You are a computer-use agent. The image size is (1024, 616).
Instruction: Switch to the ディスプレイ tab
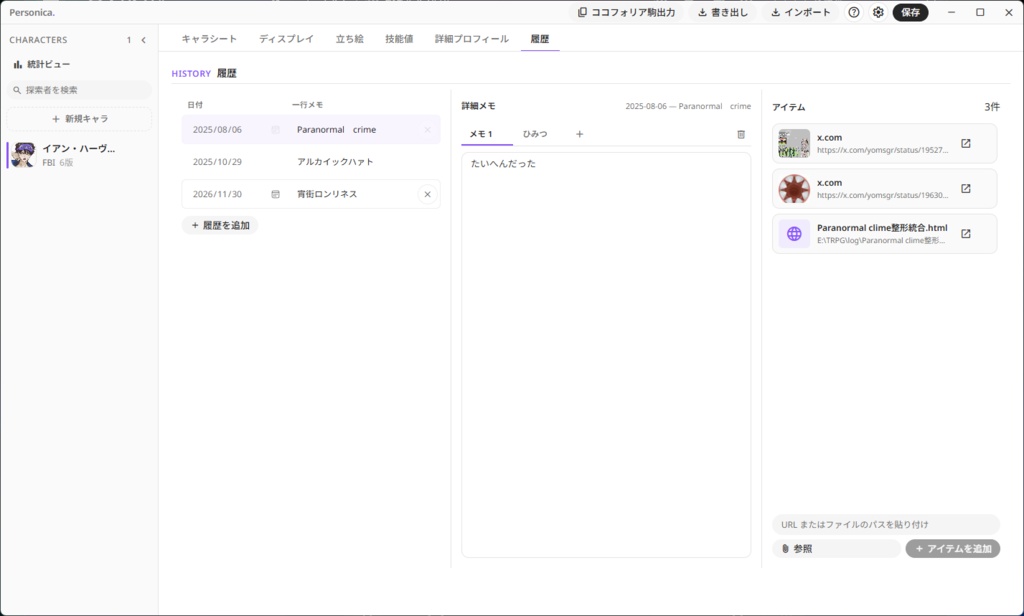[x=286, y=39]
